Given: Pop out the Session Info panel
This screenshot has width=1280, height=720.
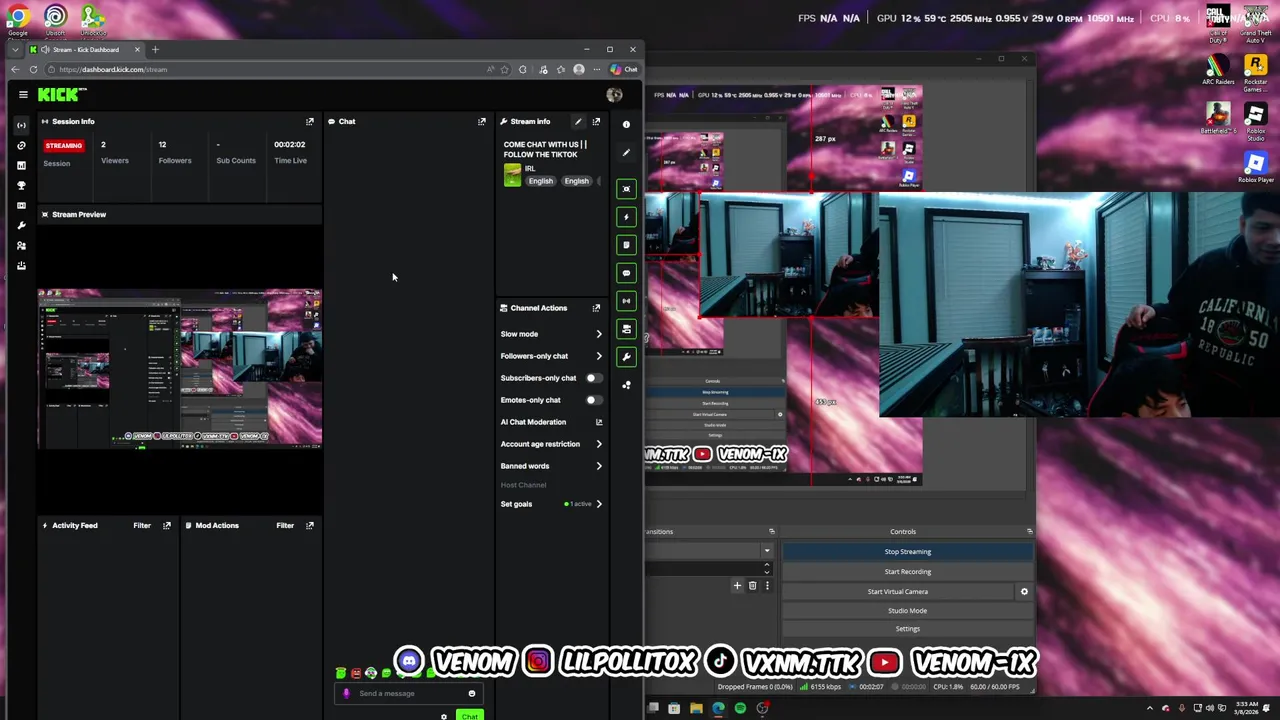Looking at the screenshot, I should 310,121.
